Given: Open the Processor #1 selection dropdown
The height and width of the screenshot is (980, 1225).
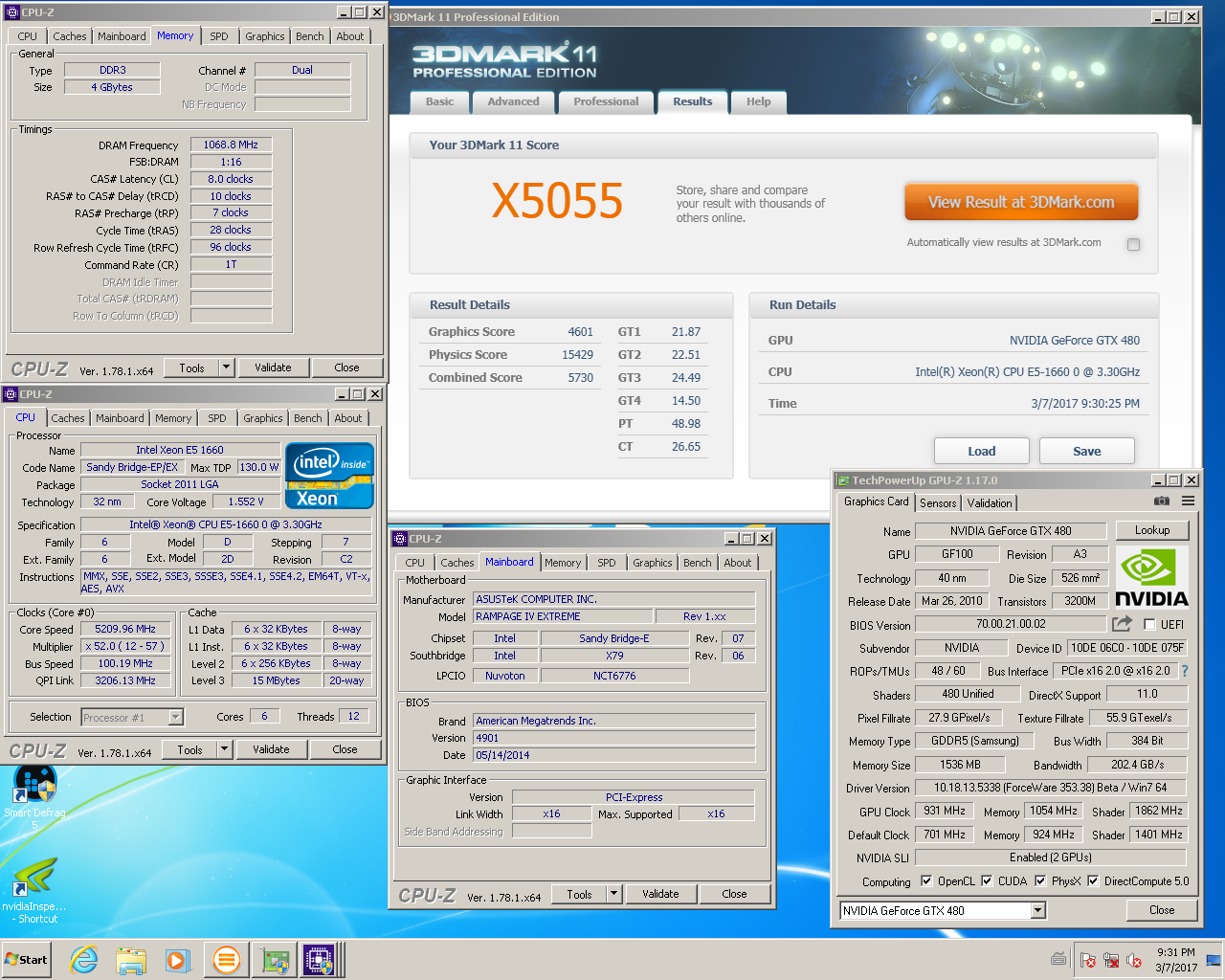Looking at the screenshot, I should click(x=175, y=717).
